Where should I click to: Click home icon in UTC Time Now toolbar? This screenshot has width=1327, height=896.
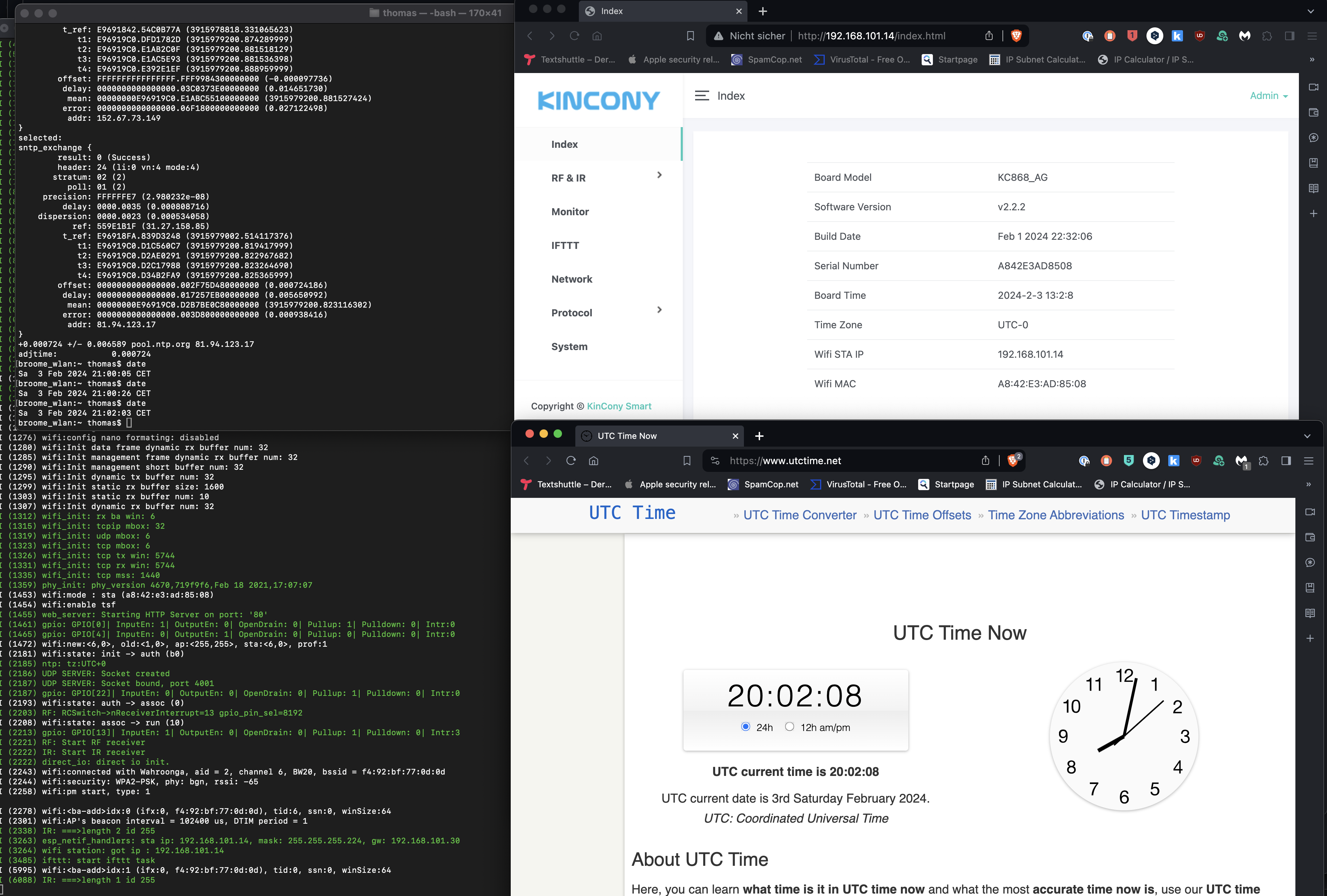[x=594, y=461]
